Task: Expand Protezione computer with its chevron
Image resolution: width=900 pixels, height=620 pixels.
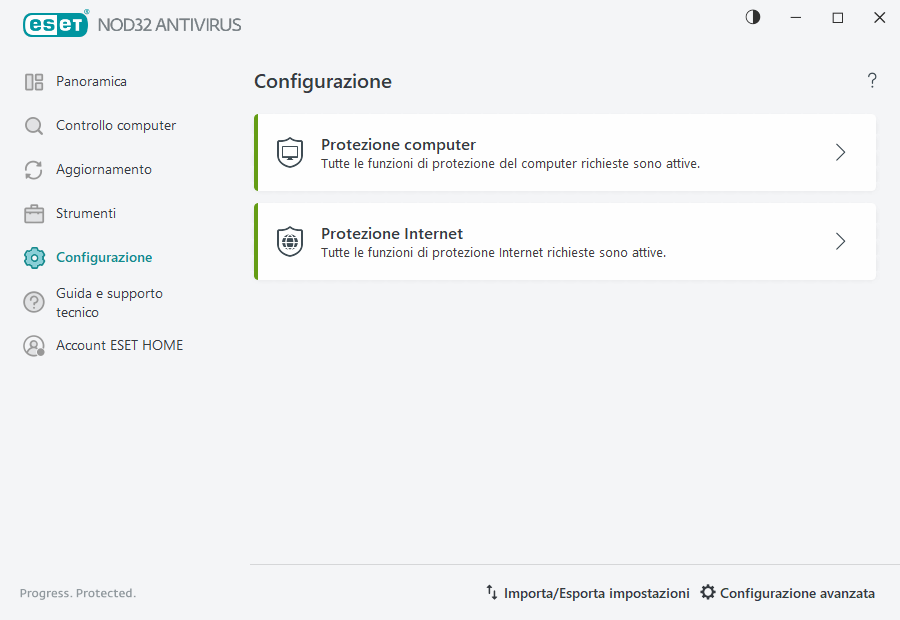Action: [x=840, y=152]
